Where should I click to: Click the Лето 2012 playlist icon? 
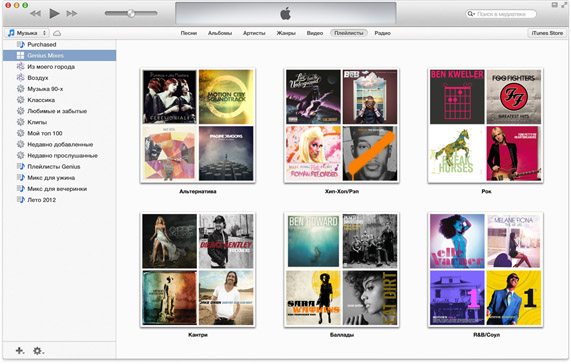(x=20, y=200)
